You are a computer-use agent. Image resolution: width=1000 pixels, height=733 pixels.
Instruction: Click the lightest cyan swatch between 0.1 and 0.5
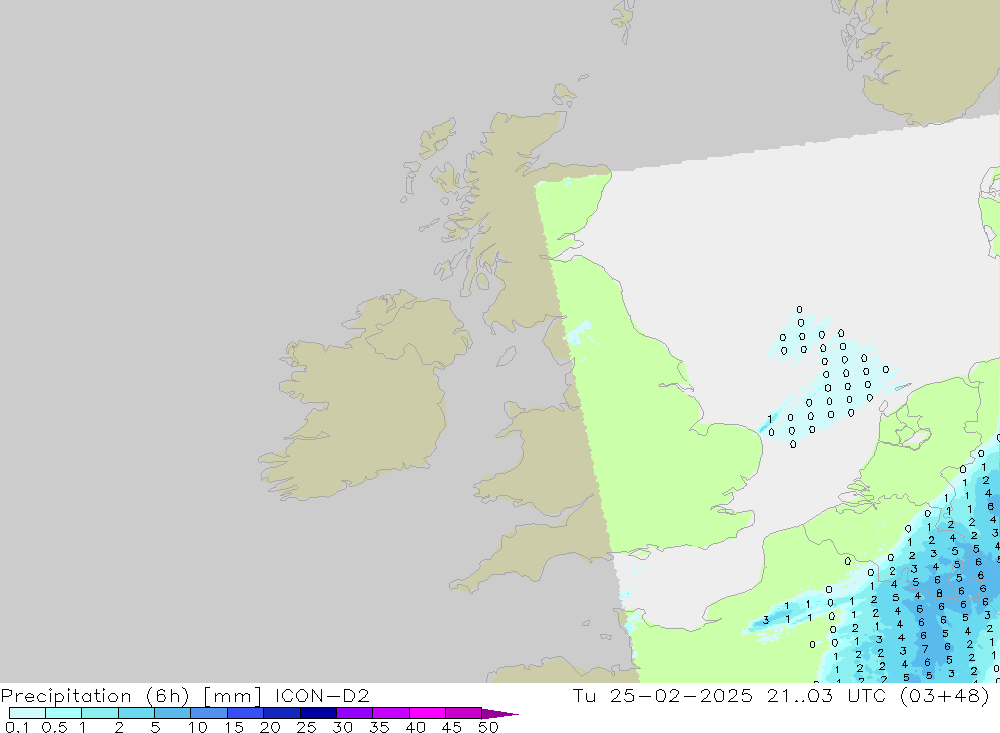27,713
